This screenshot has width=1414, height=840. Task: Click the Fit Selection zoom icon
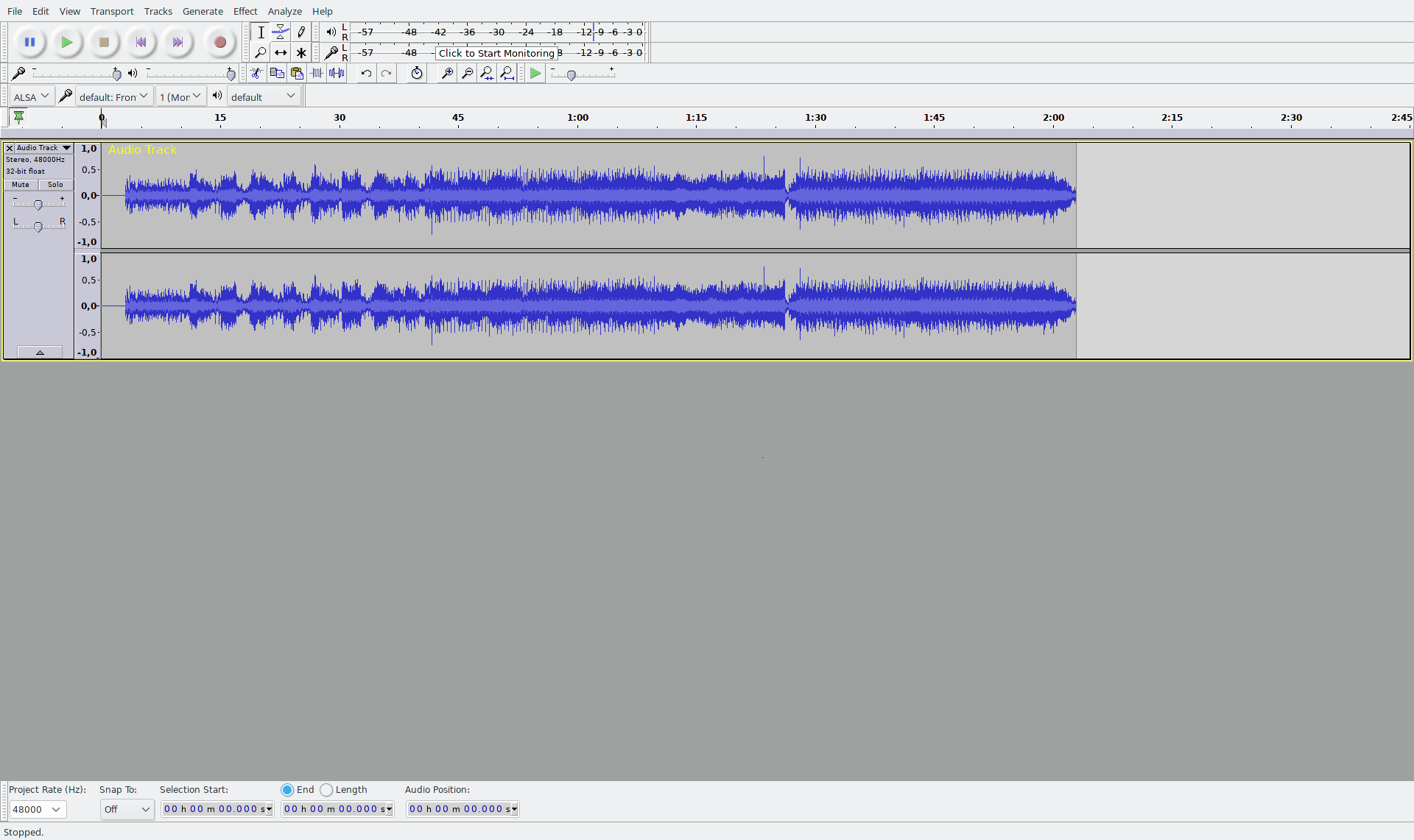pos(487,74)
